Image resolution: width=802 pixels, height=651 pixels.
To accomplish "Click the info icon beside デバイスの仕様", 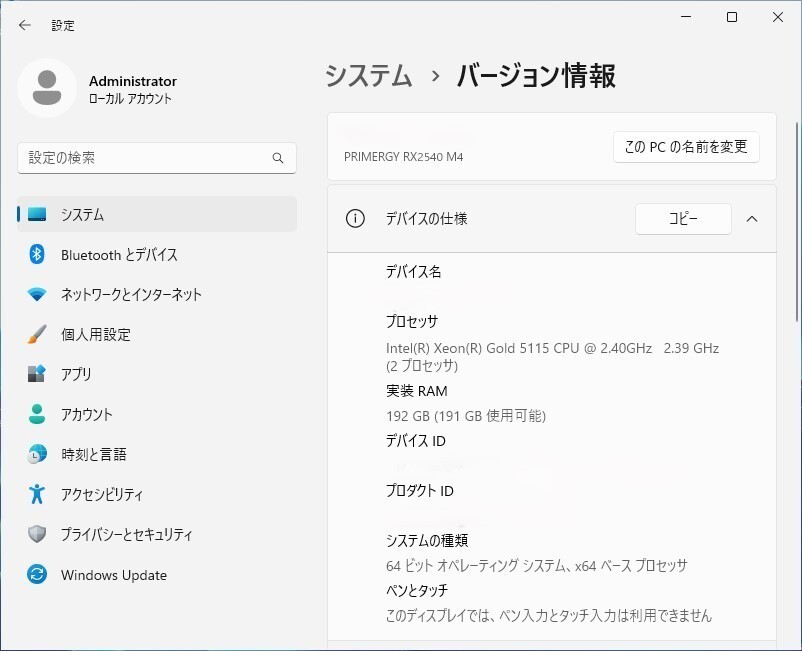I will [x=355, y=219].
